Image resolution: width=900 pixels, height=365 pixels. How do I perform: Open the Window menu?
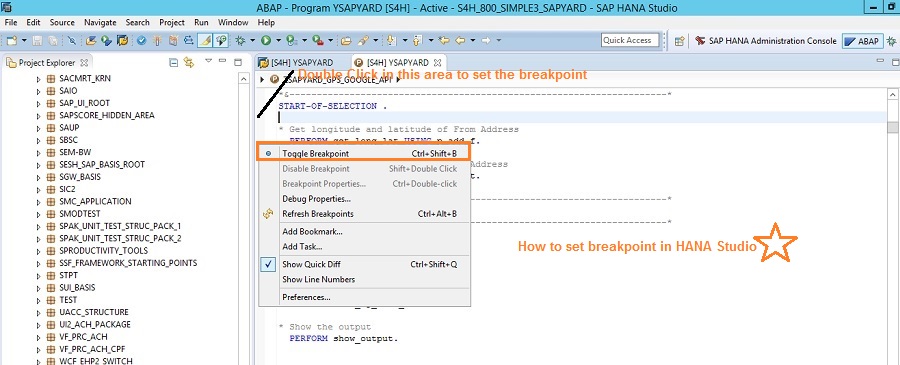click(233, 22)
